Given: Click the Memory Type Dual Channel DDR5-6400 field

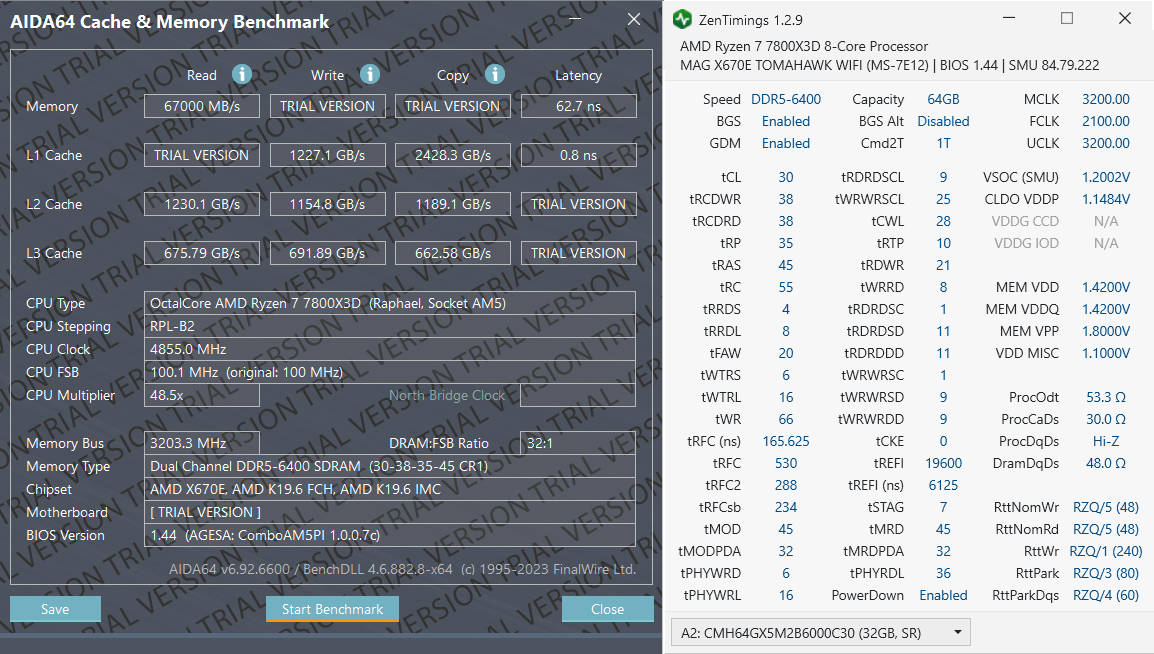Looking at the screenshot, I should (390, 466).
